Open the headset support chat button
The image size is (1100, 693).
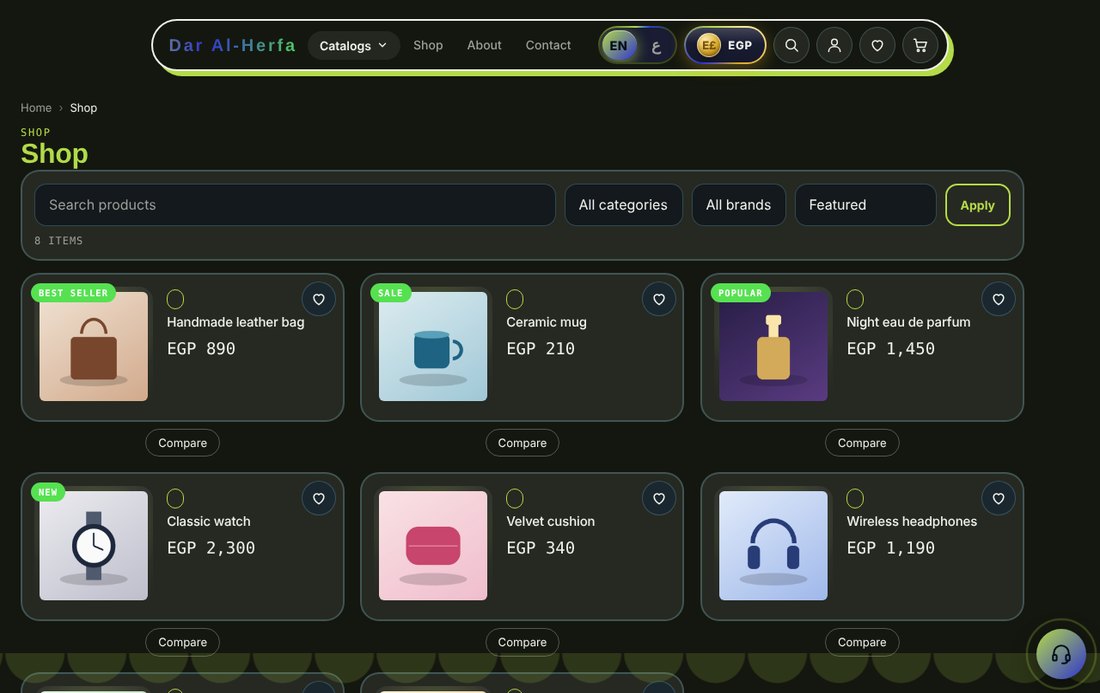(1061, 654)
